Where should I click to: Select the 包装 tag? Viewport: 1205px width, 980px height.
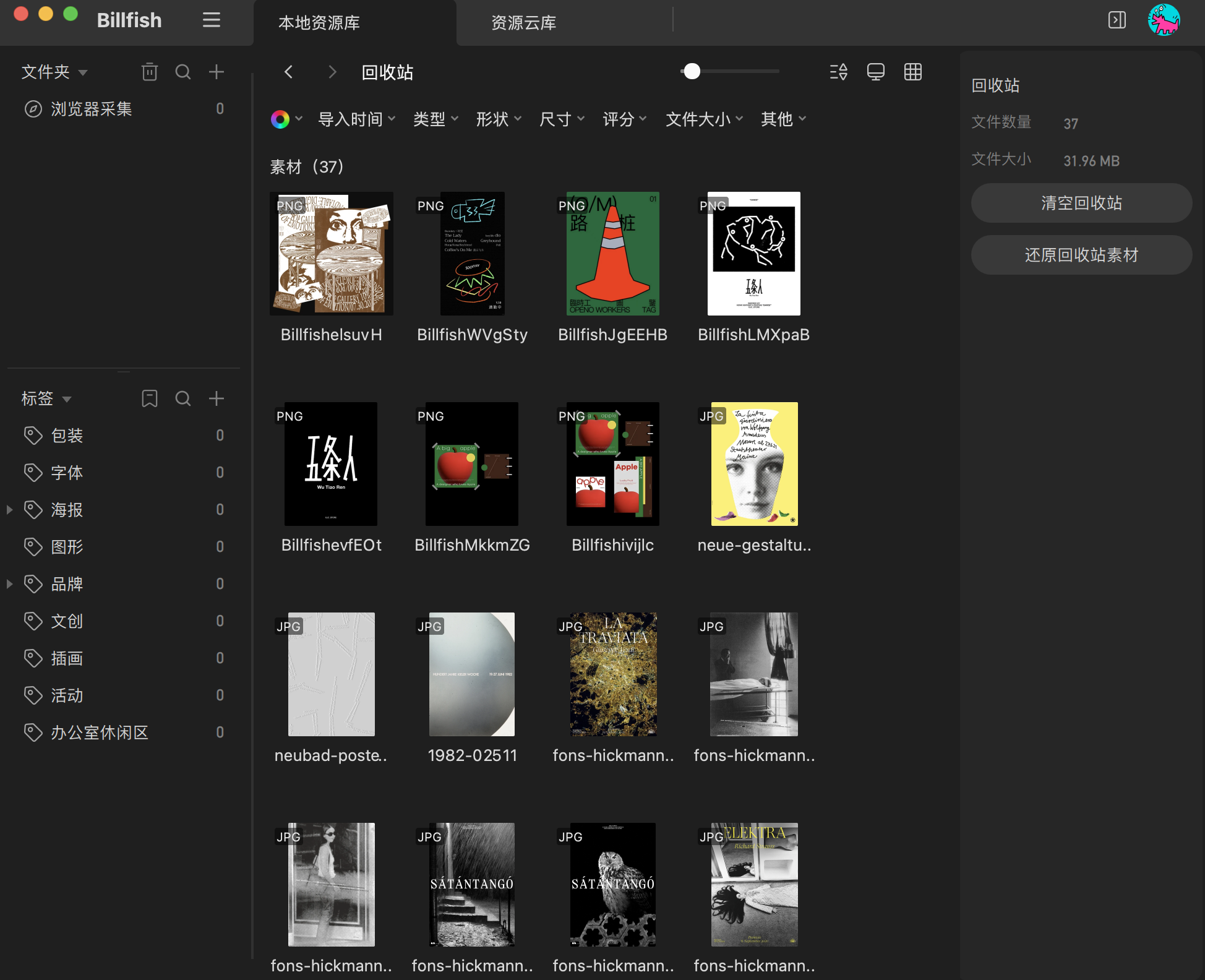(124, 436)
